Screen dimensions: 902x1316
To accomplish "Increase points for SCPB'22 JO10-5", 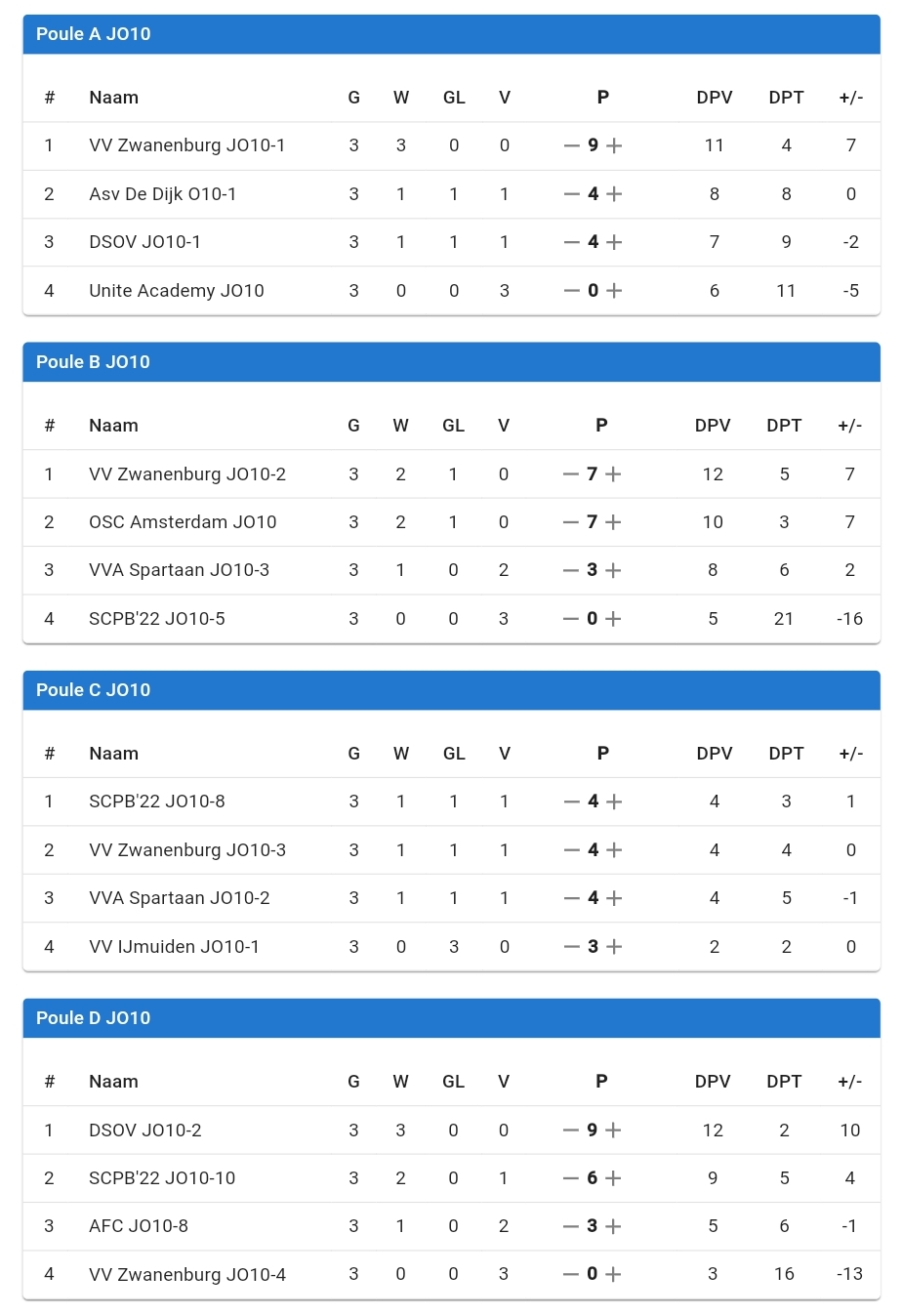I will coord(613,619).
